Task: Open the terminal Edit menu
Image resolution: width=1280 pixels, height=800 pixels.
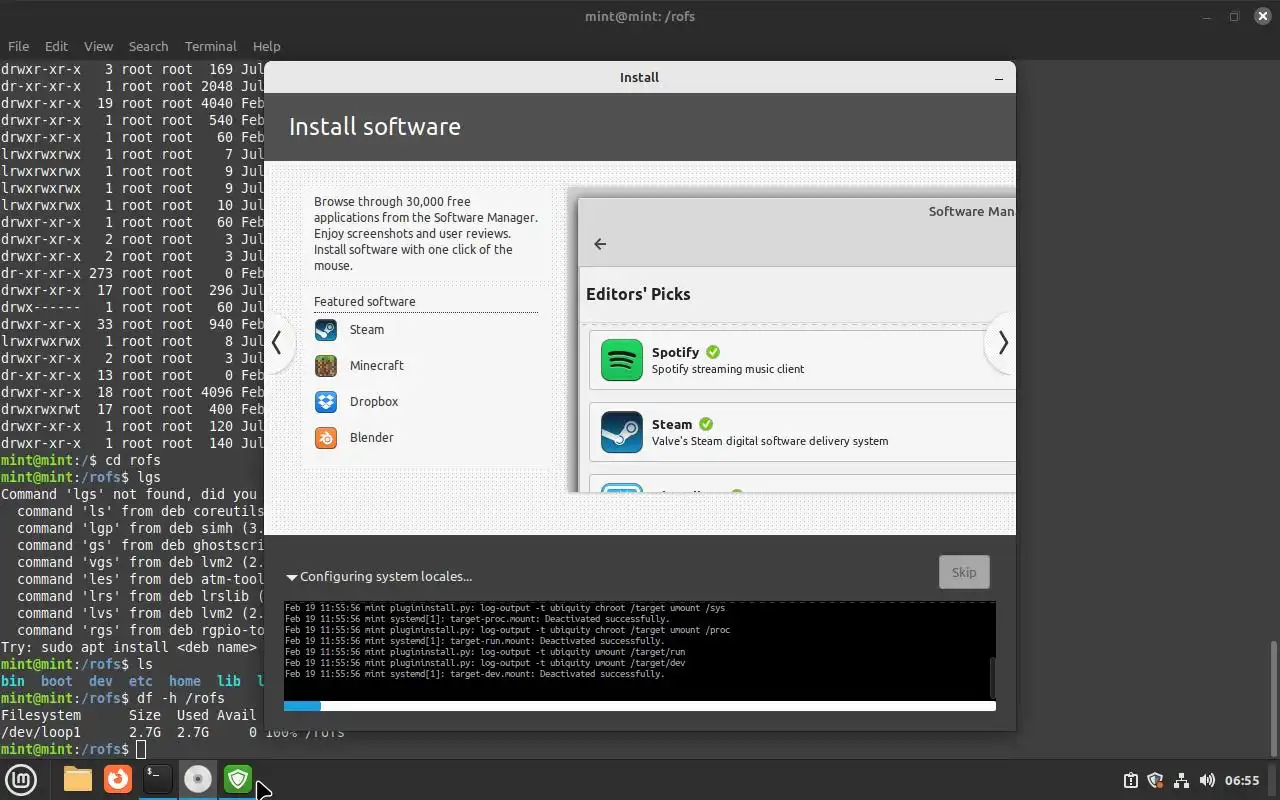Action: [x=56, y=46]
